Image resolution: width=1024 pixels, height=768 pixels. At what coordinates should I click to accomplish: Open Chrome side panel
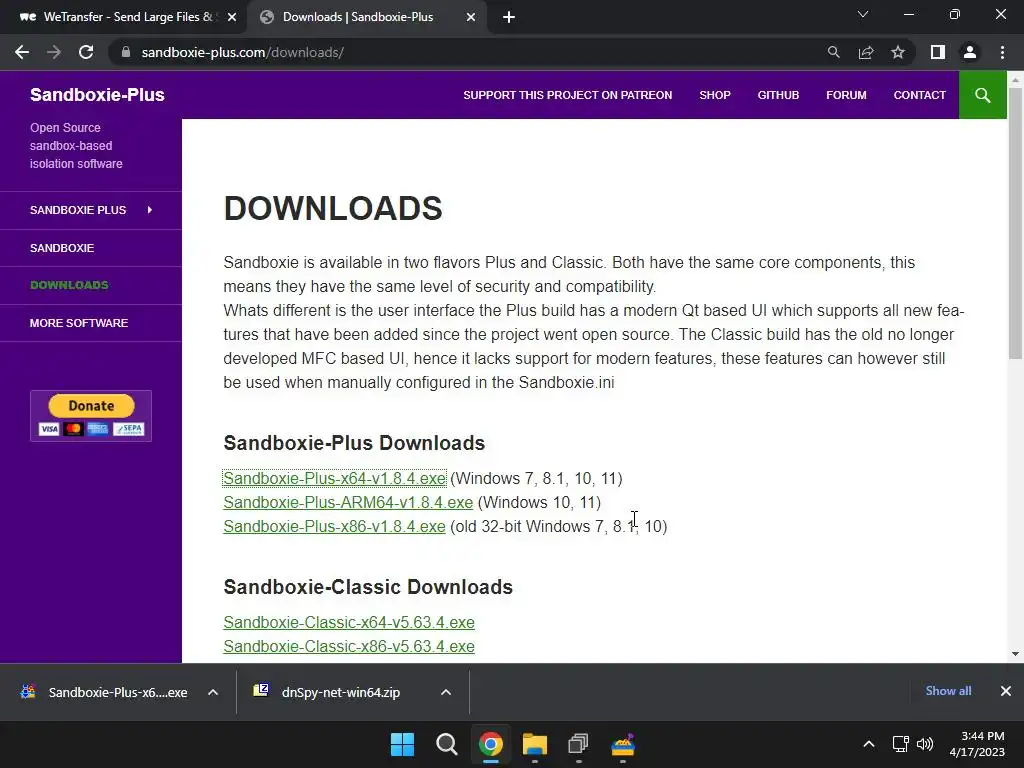[938, 52]
